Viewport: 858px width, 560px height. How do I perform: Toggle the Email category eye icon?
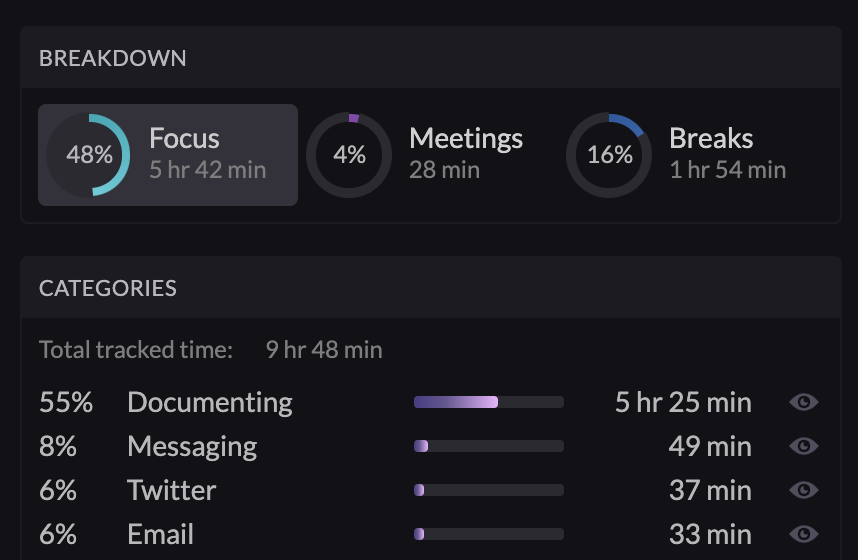pyautogui.click(x=804, y=534)
